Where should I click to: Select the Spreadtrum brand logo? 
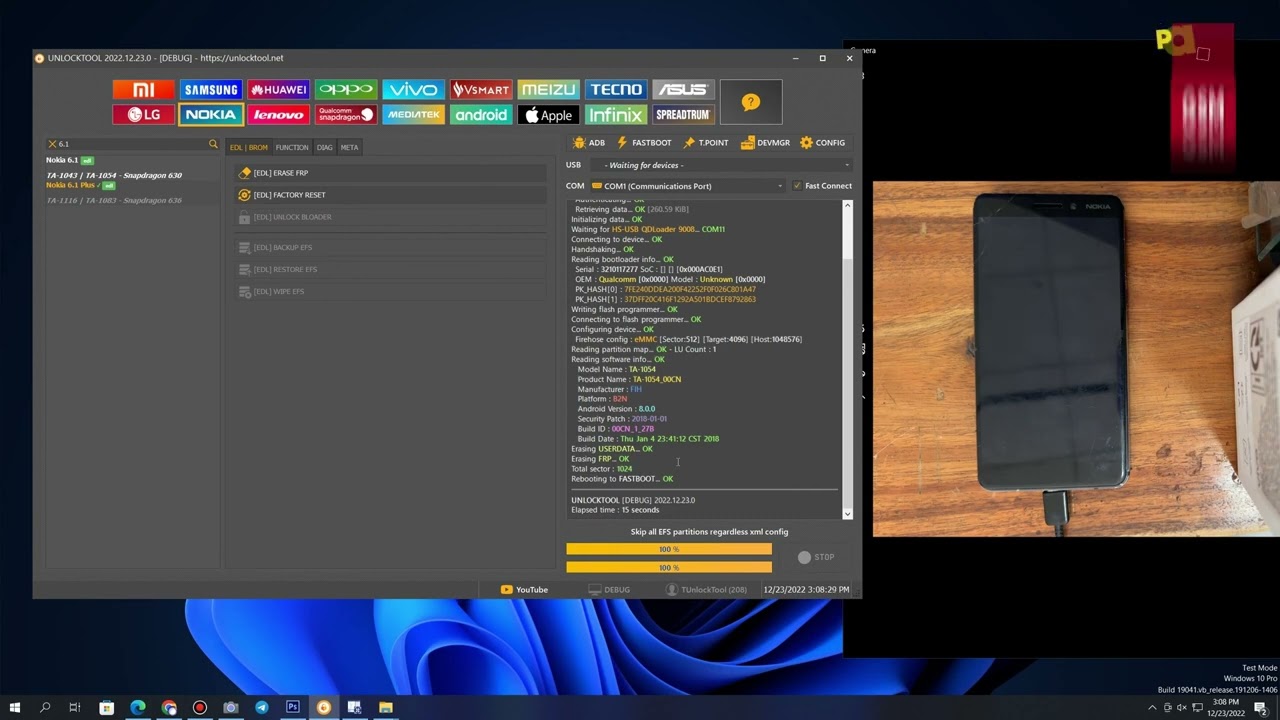(683, 115)
